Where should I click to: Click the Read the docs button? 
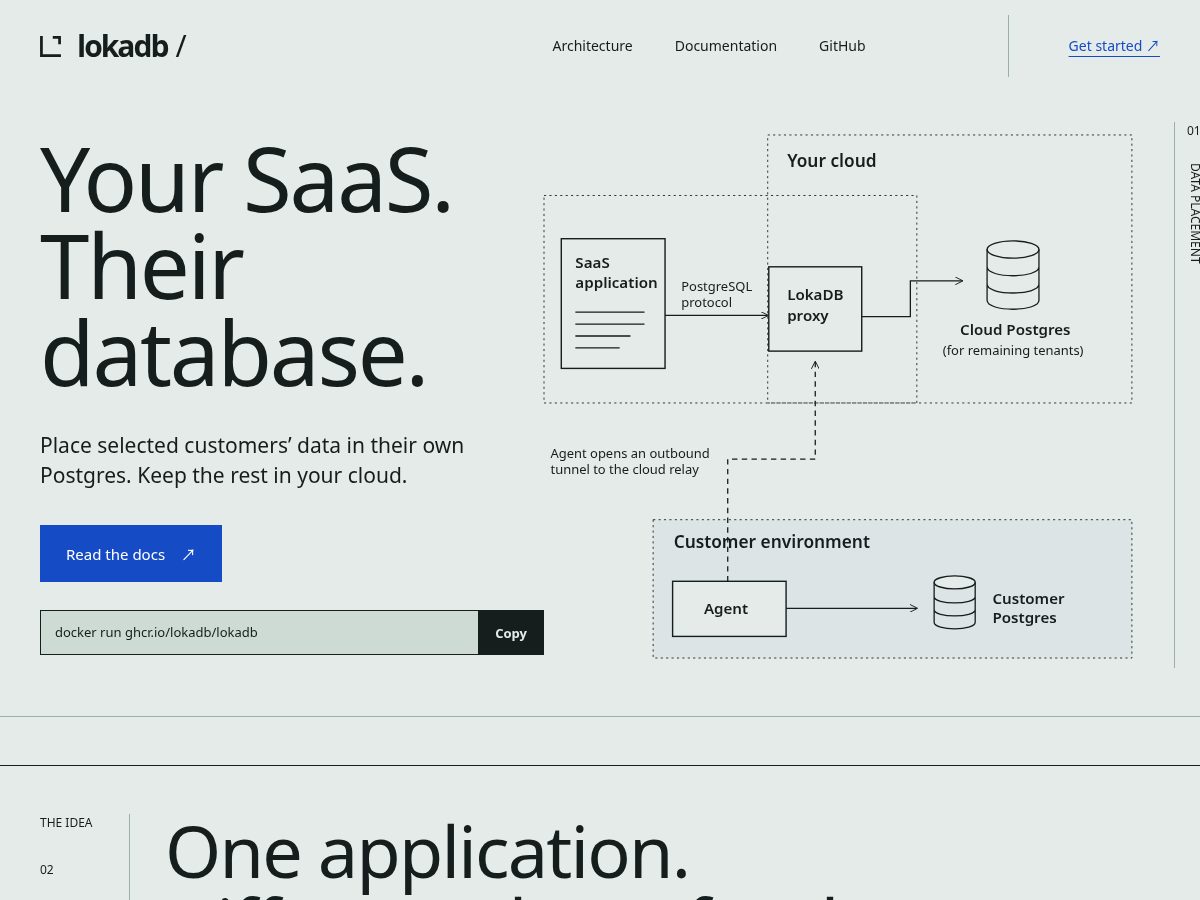131,553
